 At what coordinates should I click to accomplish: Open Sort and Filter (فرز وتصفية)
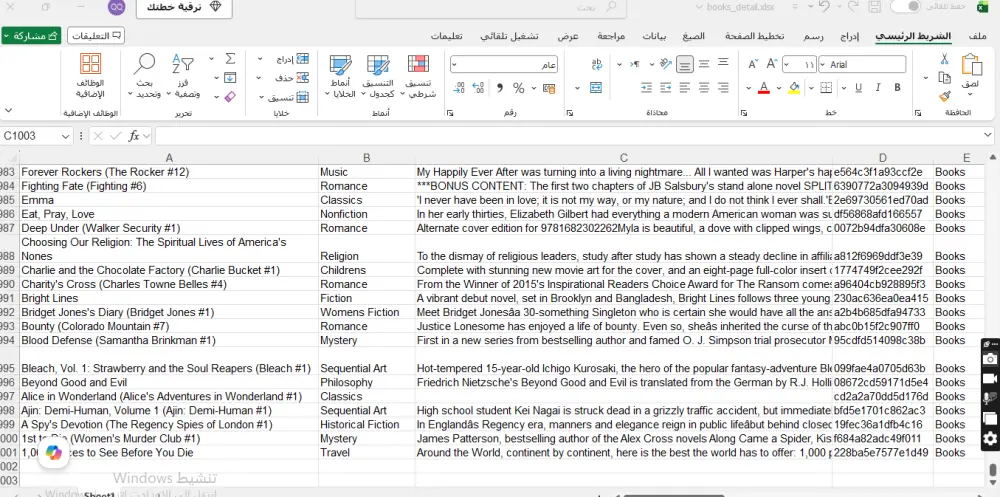click(182, 77)
